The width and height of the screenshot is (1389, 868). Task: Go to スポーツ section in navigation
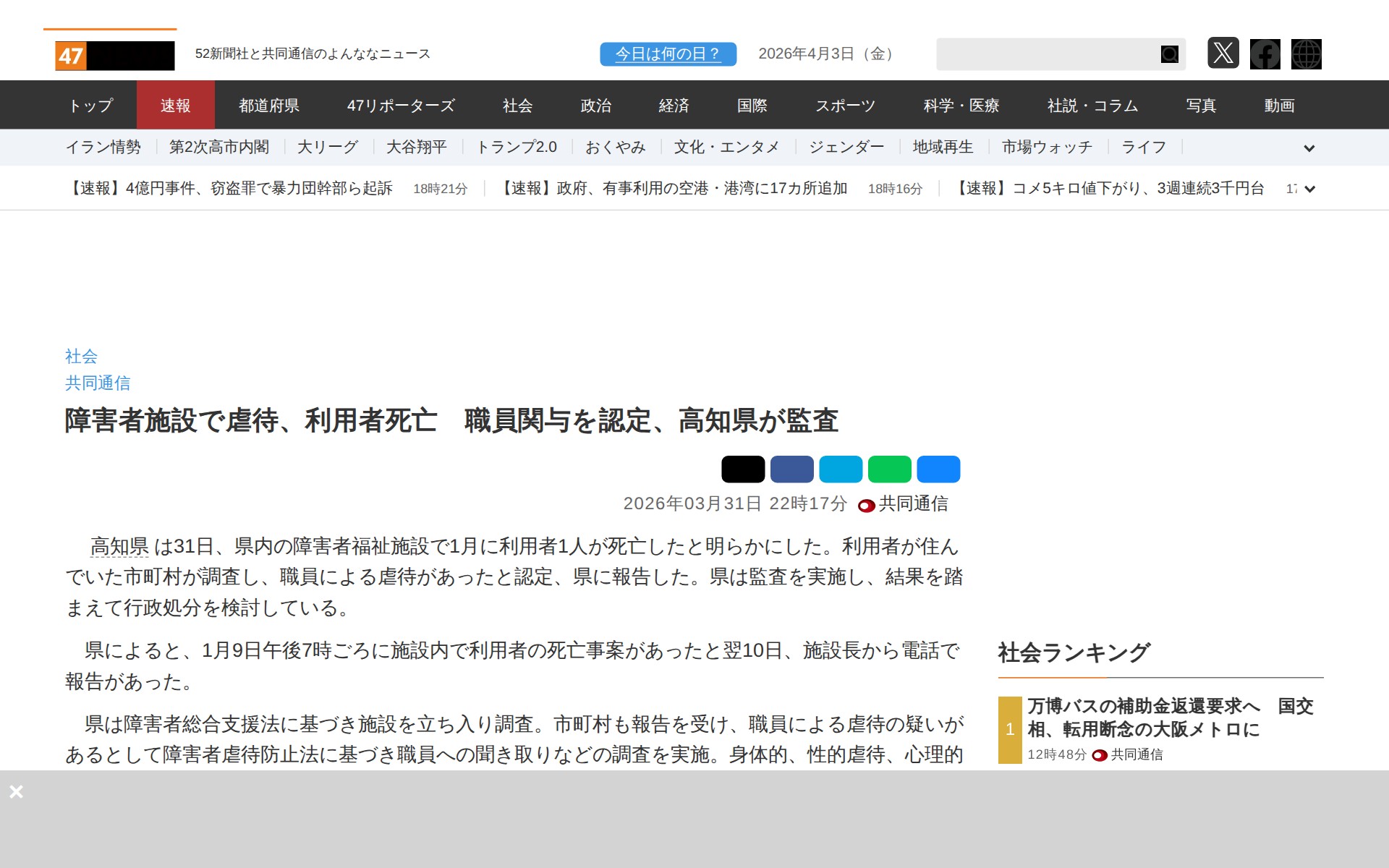[845, 106]
